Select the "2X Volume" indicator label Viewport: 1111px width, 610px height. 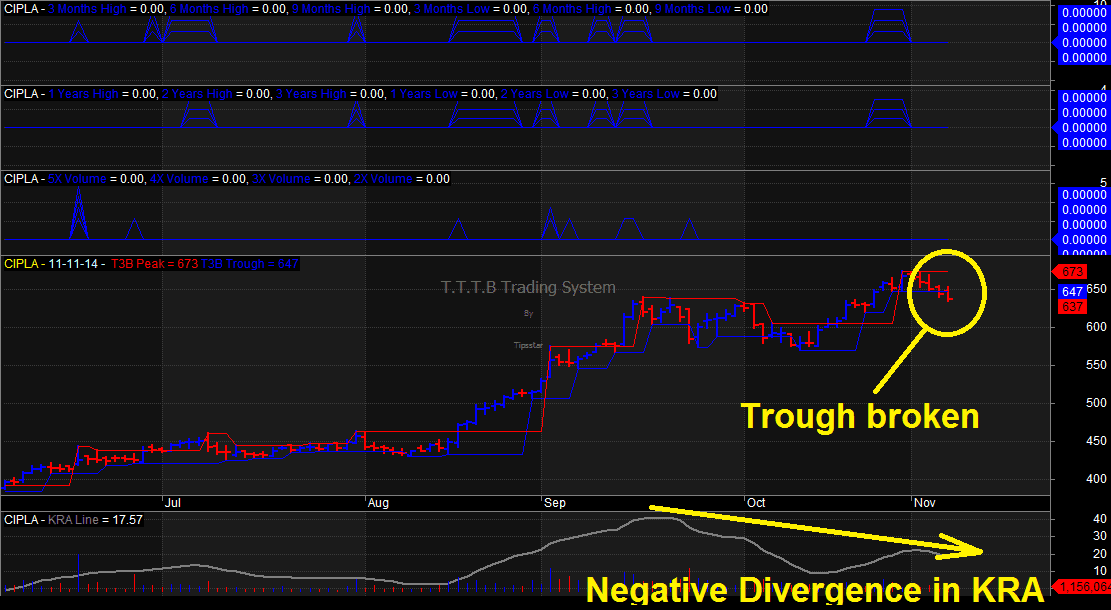coord(383,179)
